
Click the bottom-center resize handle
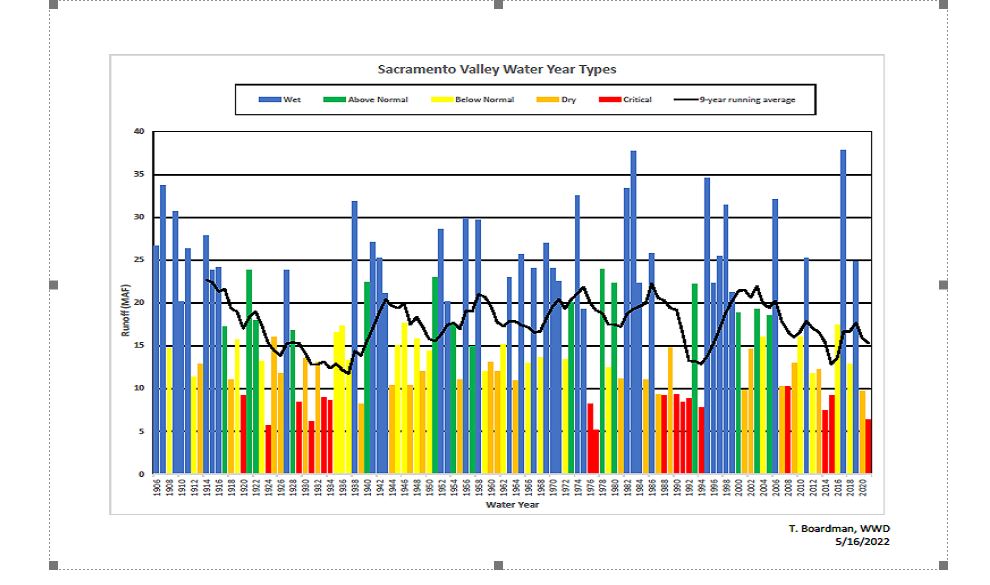(498, 567)
